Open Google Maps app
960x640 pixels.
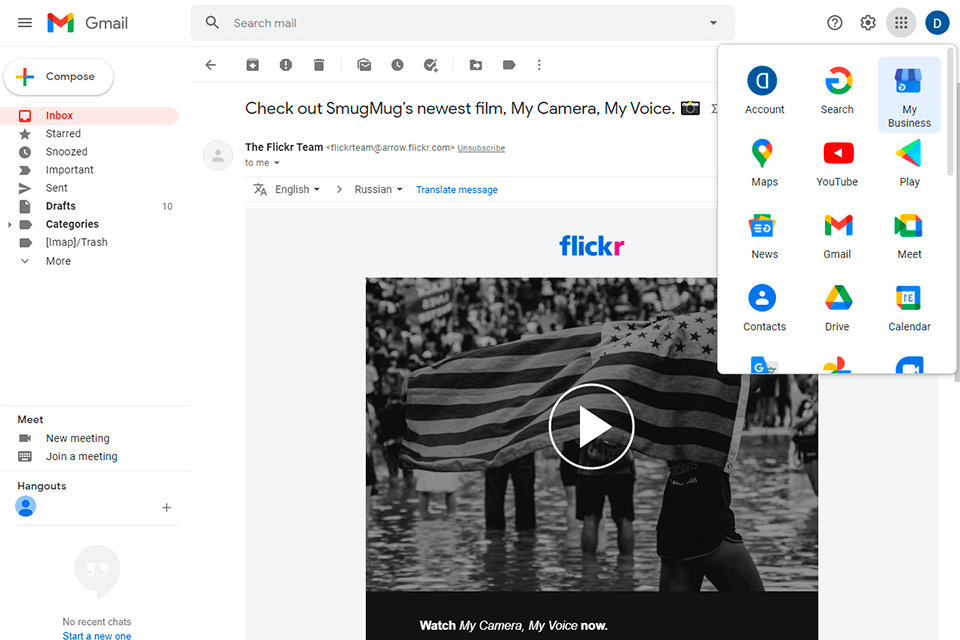(x=764, y=163)
